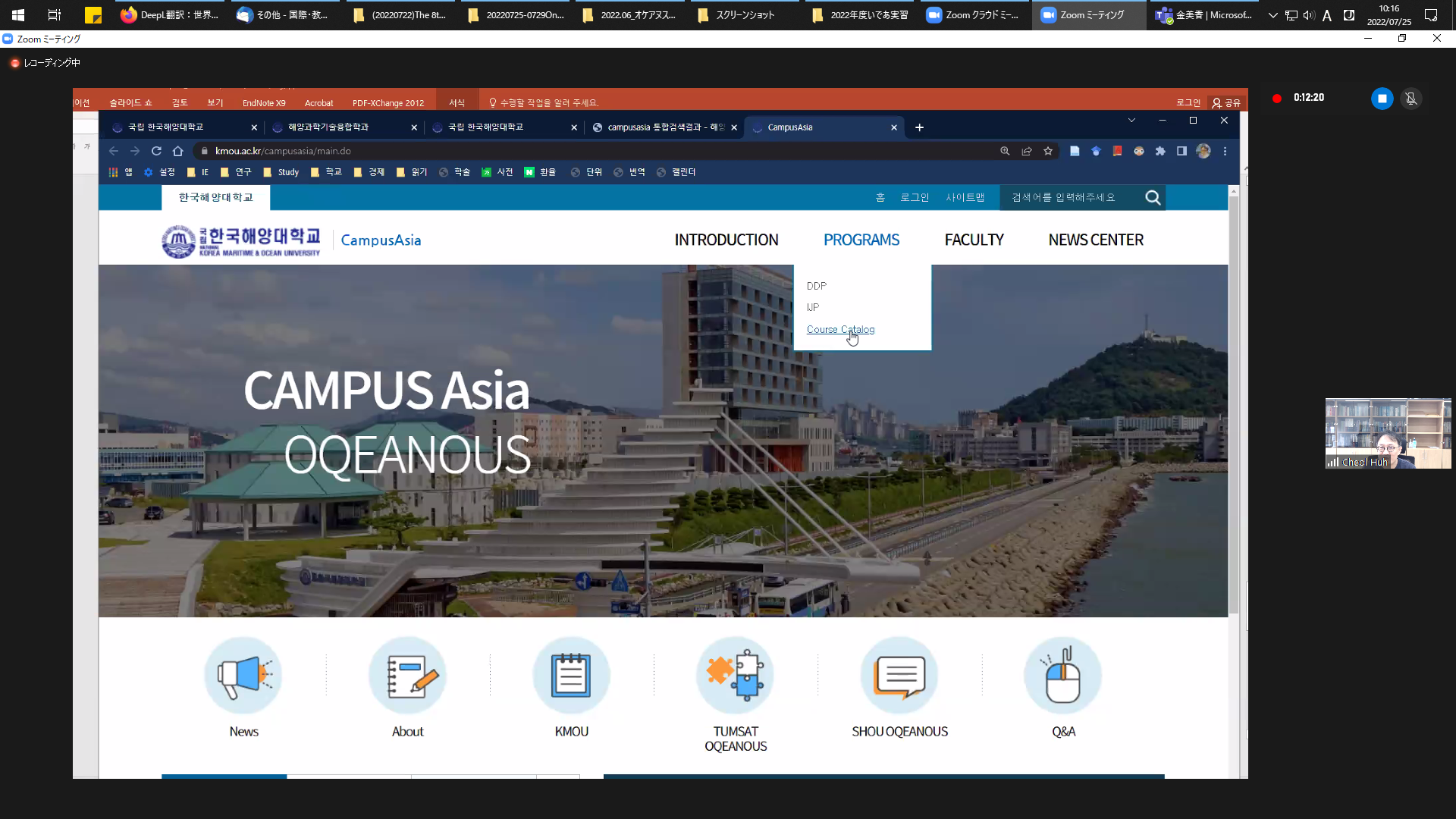Screen dimensions: 1456x819
Task: Click the CampusAsia site title
Action: pos(381,240)
